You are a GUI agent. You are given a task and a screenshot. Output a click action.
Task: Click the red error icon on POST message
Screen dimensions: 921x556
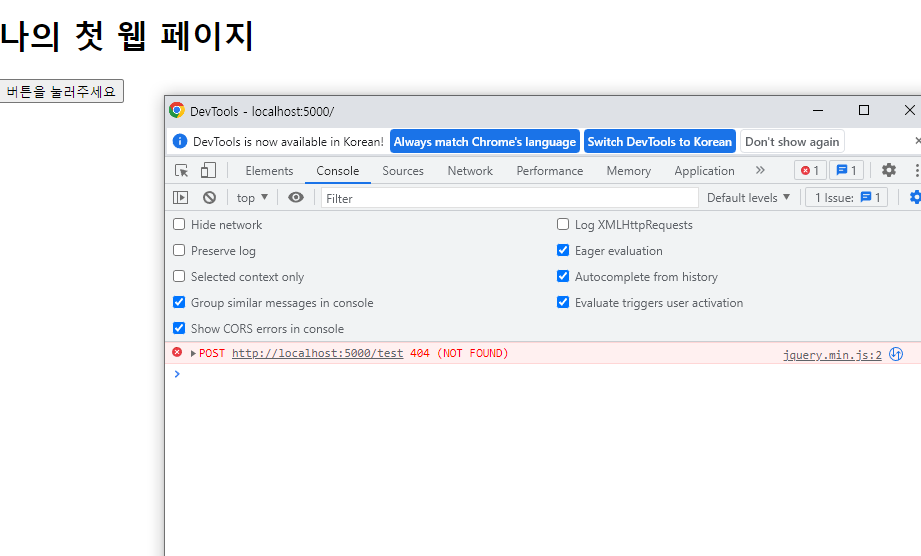[177, 352]
